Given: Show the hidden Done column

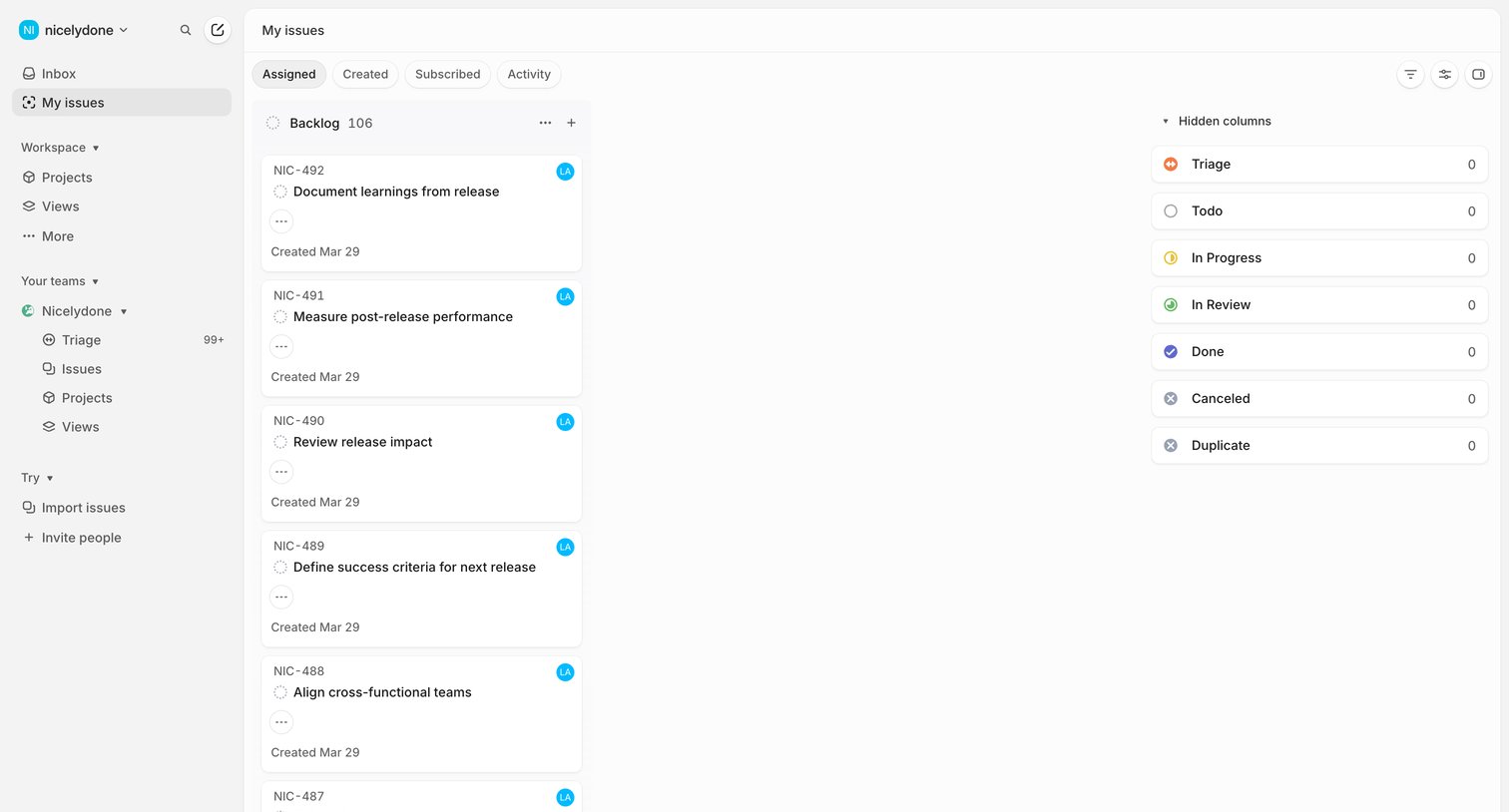Looking at the screenshot, I should pyautogui.click(x=1319, y=352).
